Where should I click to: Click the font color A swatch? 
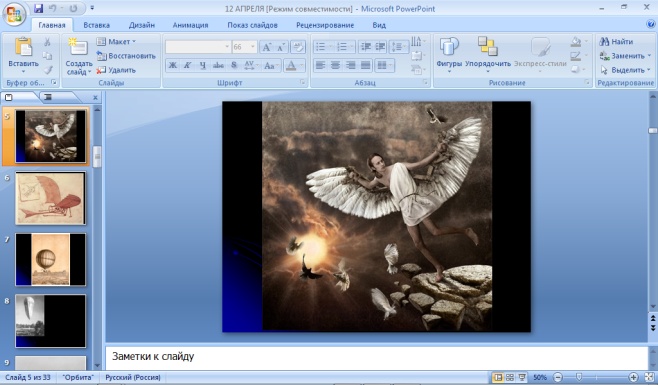[x=291, y=65]
